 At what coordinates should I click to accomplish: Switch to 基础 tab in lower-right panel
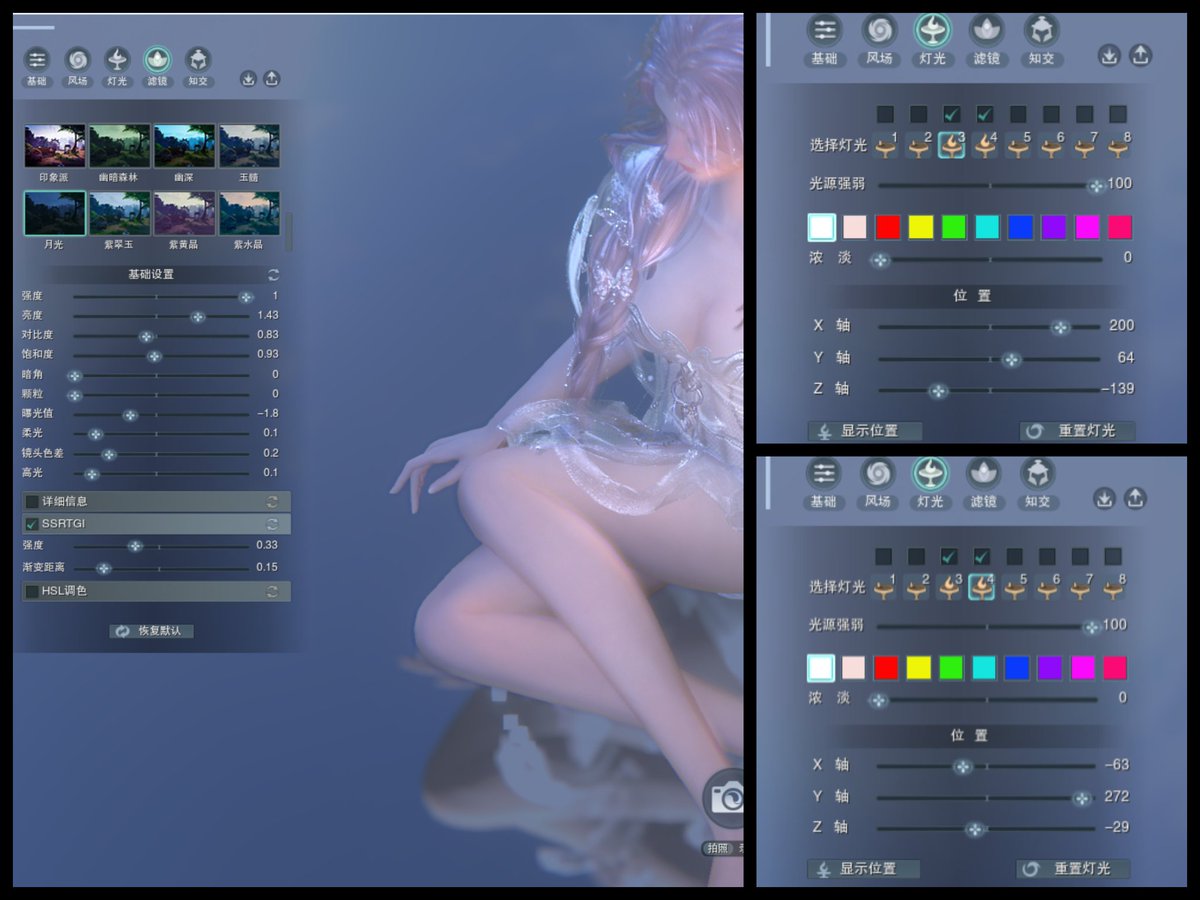[823, 482]
